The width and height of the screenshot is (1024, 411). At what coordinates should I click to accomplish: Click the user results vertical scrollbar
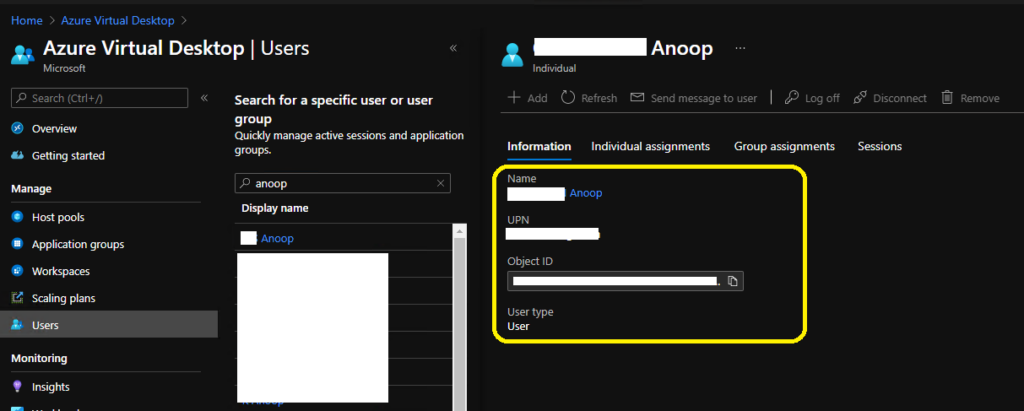pyautogui.click(x=460, y=323)
